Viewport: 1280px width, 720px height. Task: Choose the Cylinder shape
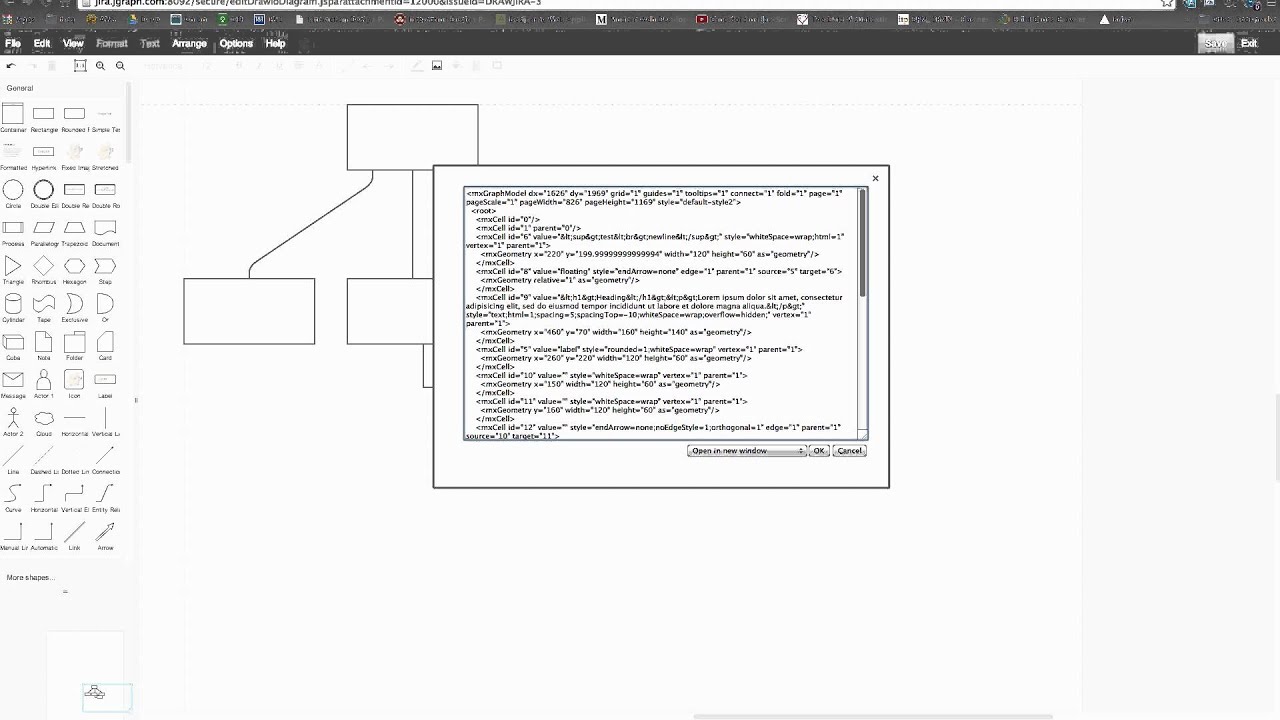(x=13, y=304)
